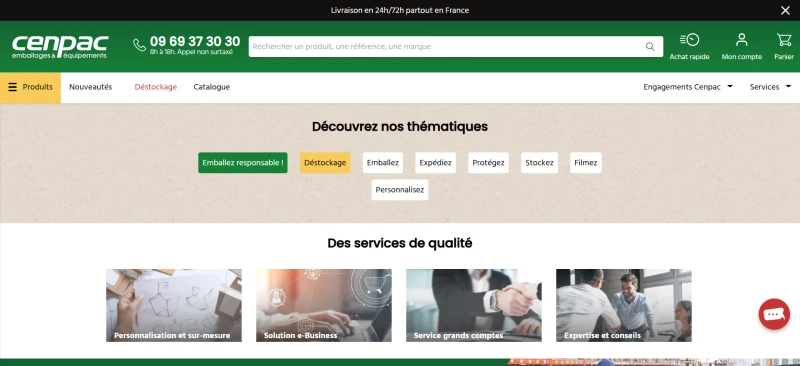Image resolution: width=800 pixels, height=366 pixels.
Task: Expand the Engagements Cenpac dropdown
Action: [688, 87]
